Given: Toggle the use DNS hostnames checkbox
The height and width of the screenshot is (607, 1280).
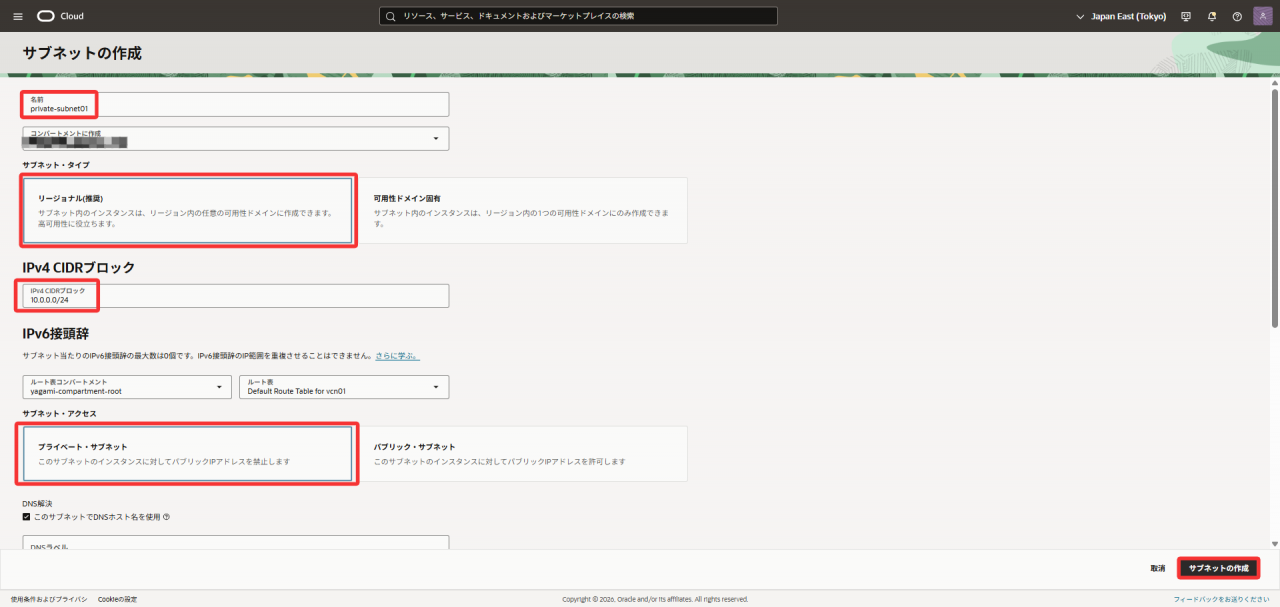Looking at the screenshot, I should [x=27, y=517].
